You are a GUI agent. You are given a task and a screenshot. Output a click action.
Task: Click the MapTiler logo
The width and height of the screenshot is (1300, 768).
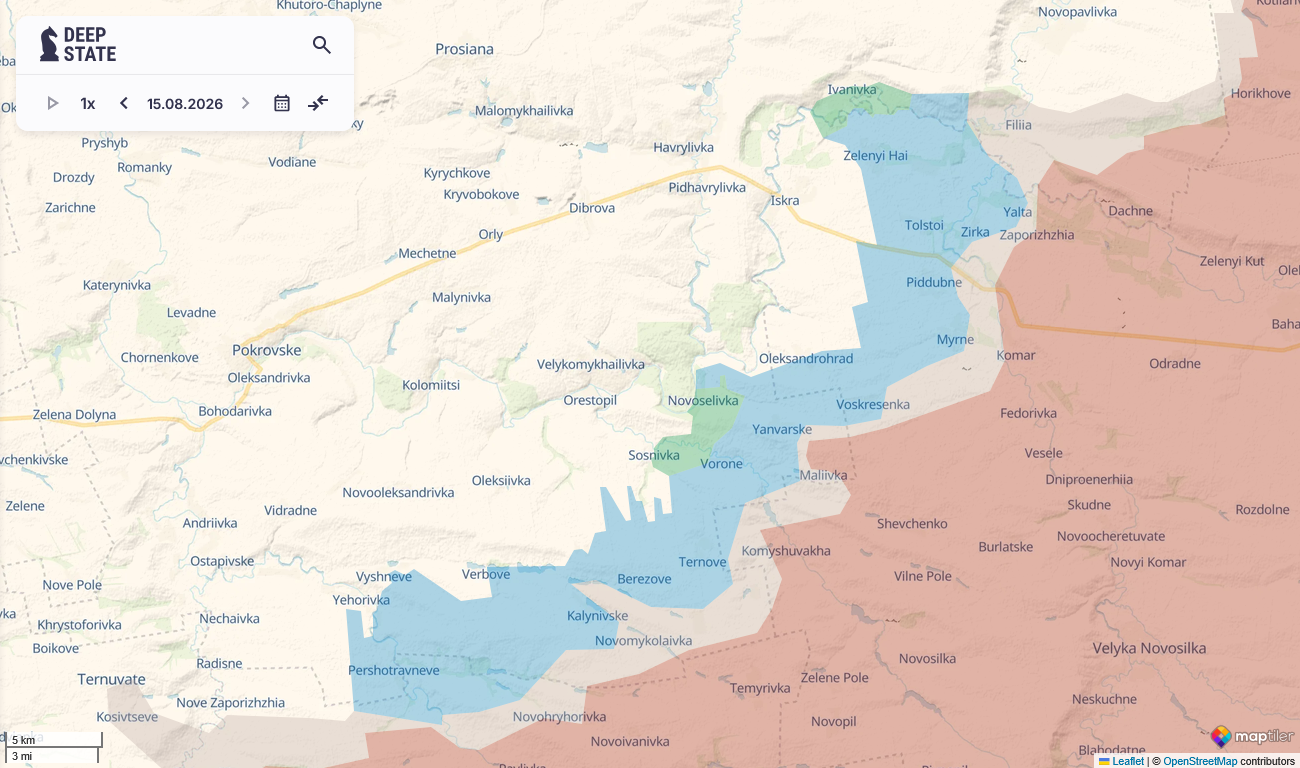click(1252, 737)
